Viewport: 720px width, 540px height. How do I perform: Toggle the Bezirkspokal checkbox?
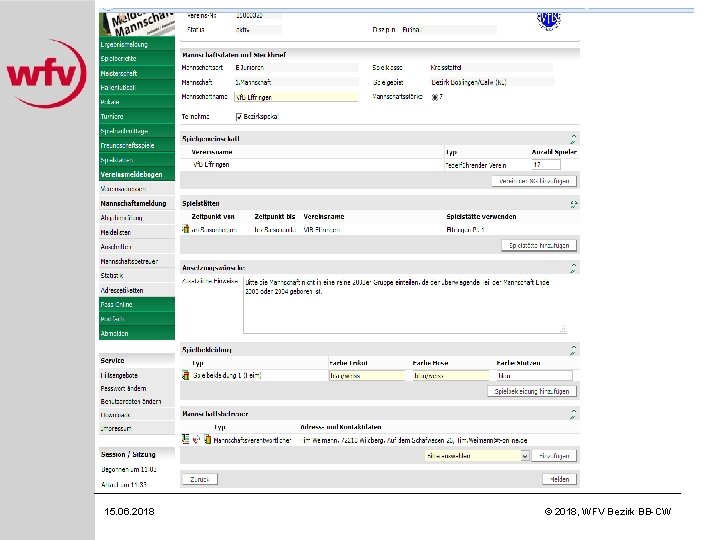(239, 117)
